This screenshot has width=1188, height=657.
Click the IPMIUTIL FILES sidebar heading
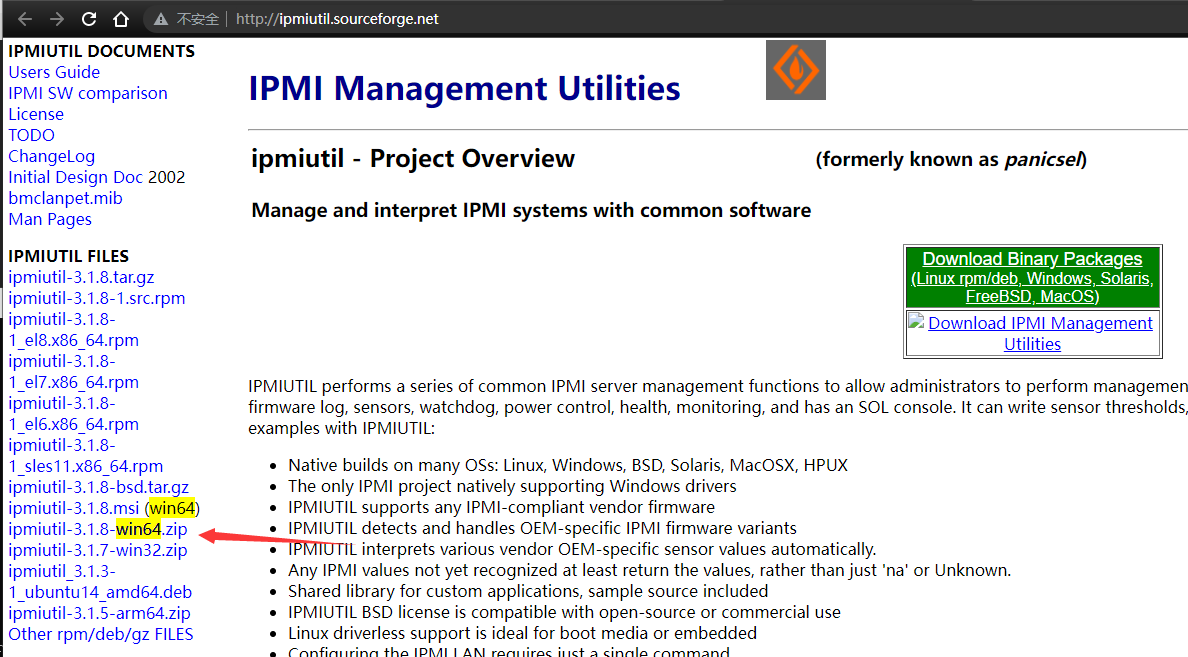tap(68, 256)
